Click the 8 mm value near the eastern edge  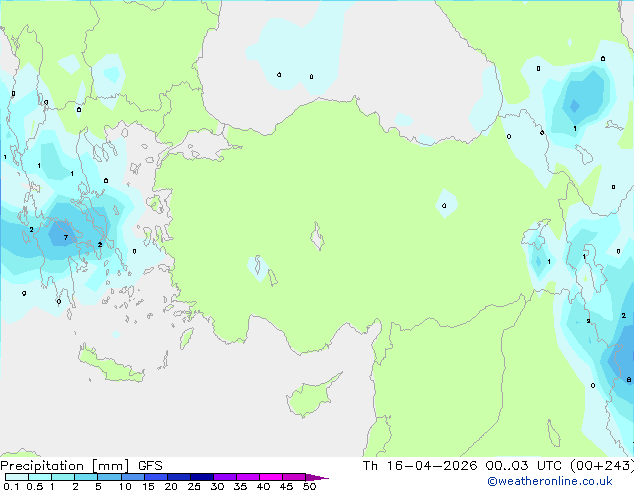628,380
